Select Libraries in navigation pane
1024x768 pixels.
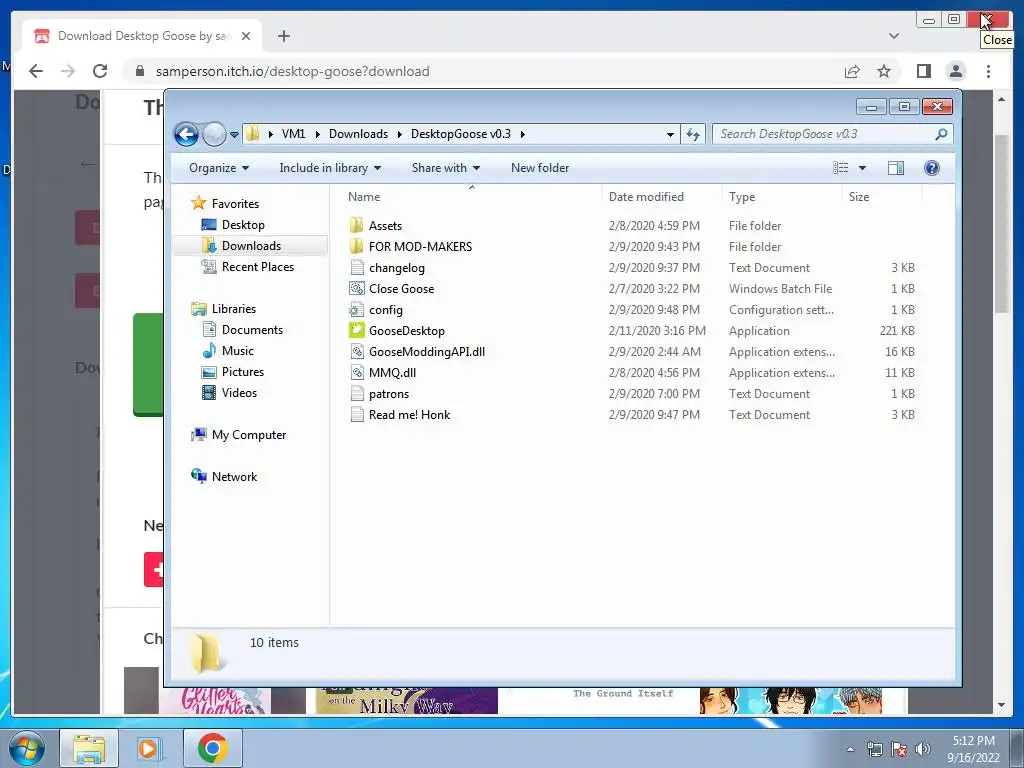pyautogui.click(x=233, y=309)
